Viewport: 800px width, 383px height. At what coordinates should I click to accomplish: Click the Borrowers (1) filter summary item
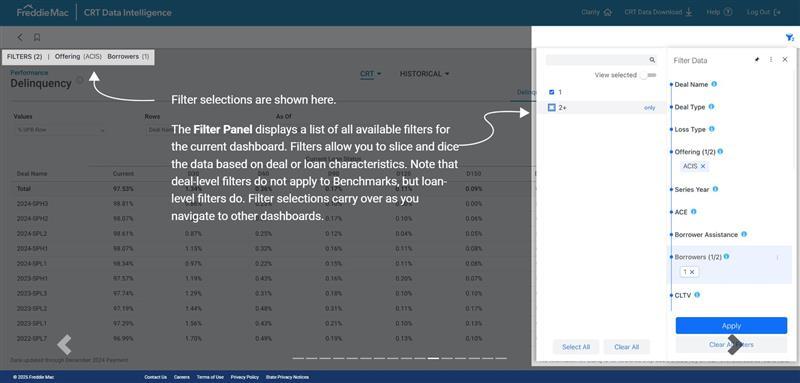[128, 57]
